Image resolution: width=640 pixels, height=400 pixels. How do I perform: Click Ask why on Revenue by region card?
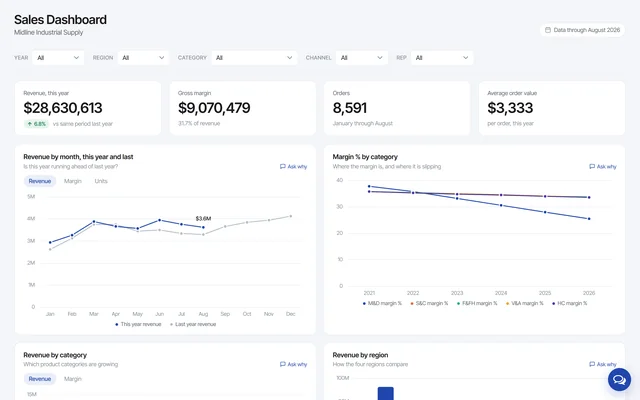pos(603,364)
